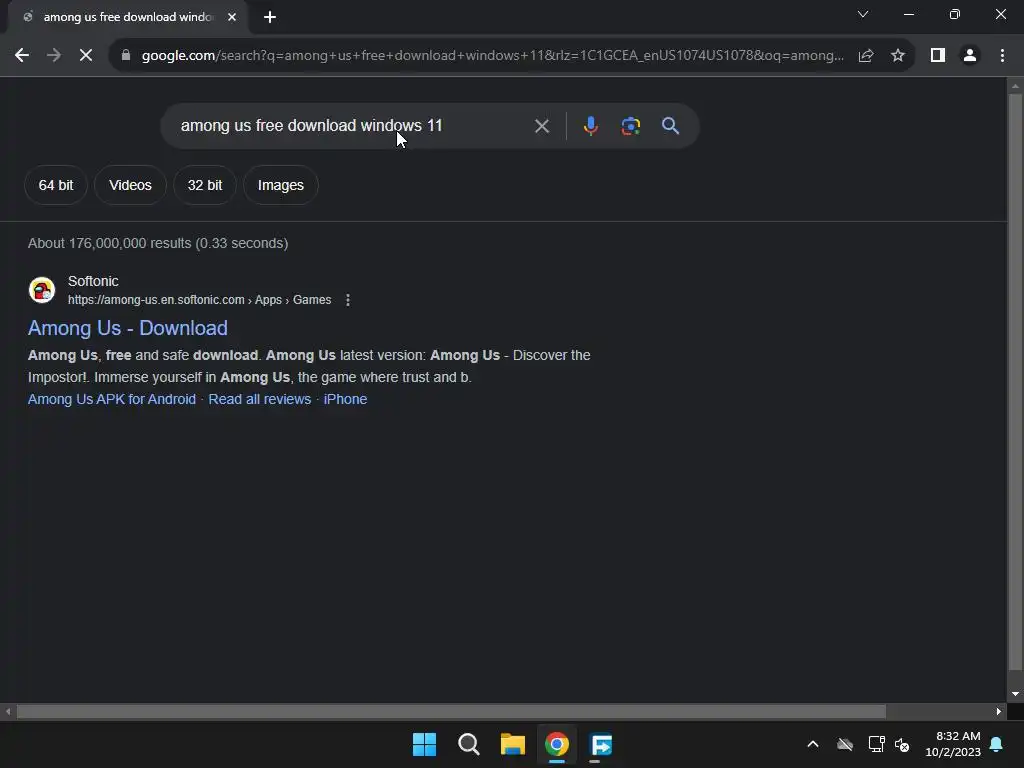Search by image with Google Lens
Screen dimensions: 1024x768
click(x=630, y=126)
